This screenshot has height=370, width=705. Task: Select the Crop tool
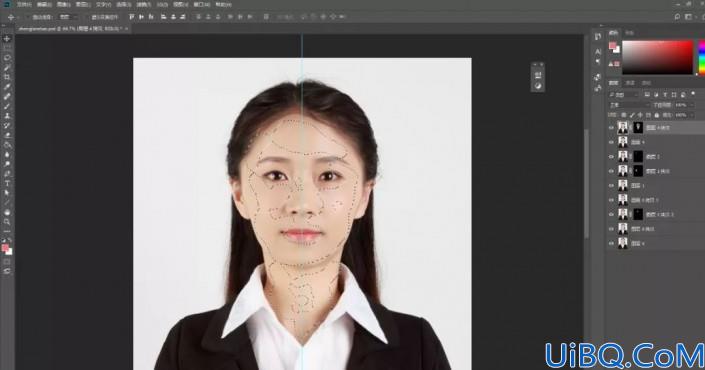(x=7, y=77)
